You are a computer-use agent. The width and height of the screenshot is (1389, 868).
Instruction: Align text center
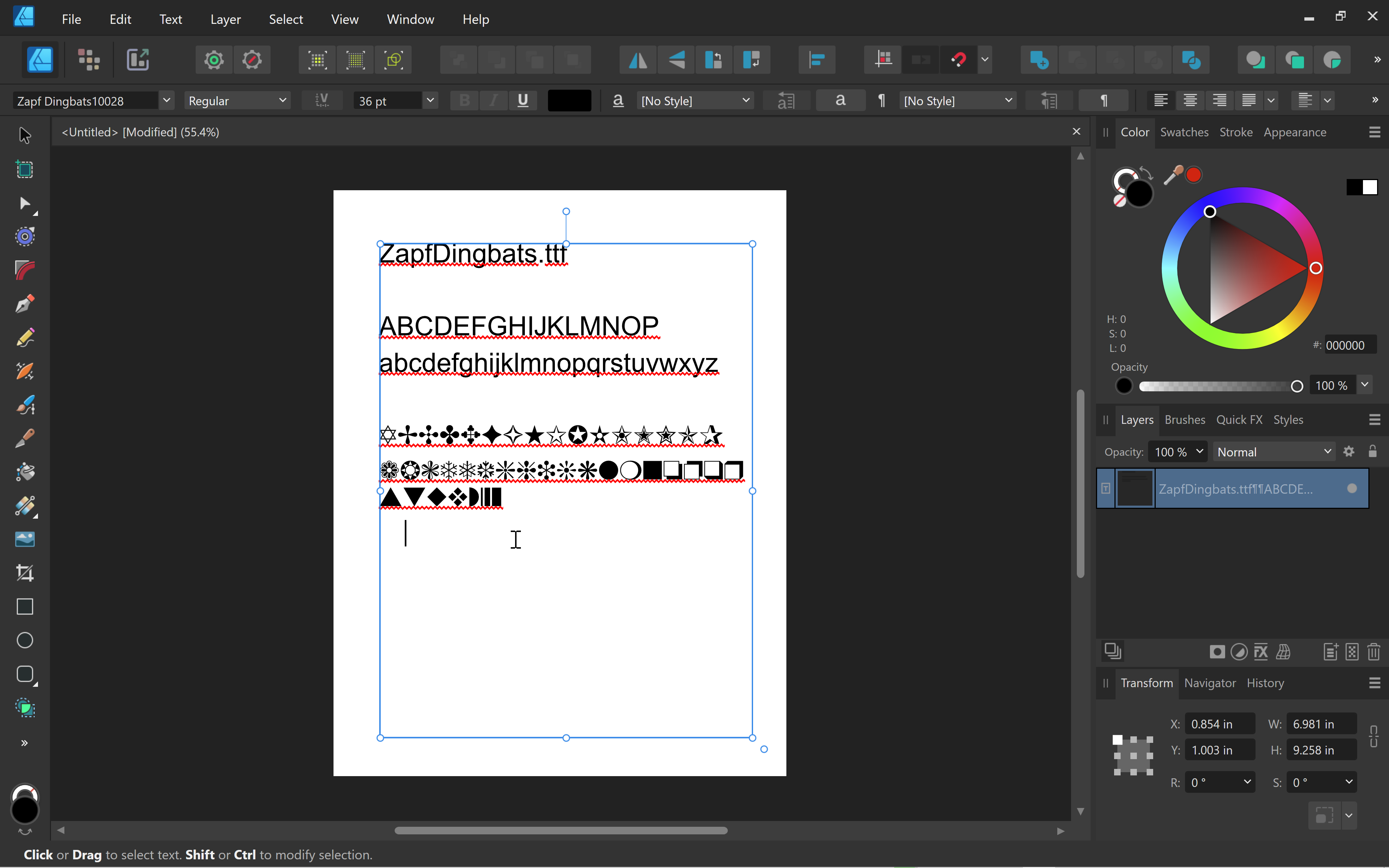coord(1190,101)
